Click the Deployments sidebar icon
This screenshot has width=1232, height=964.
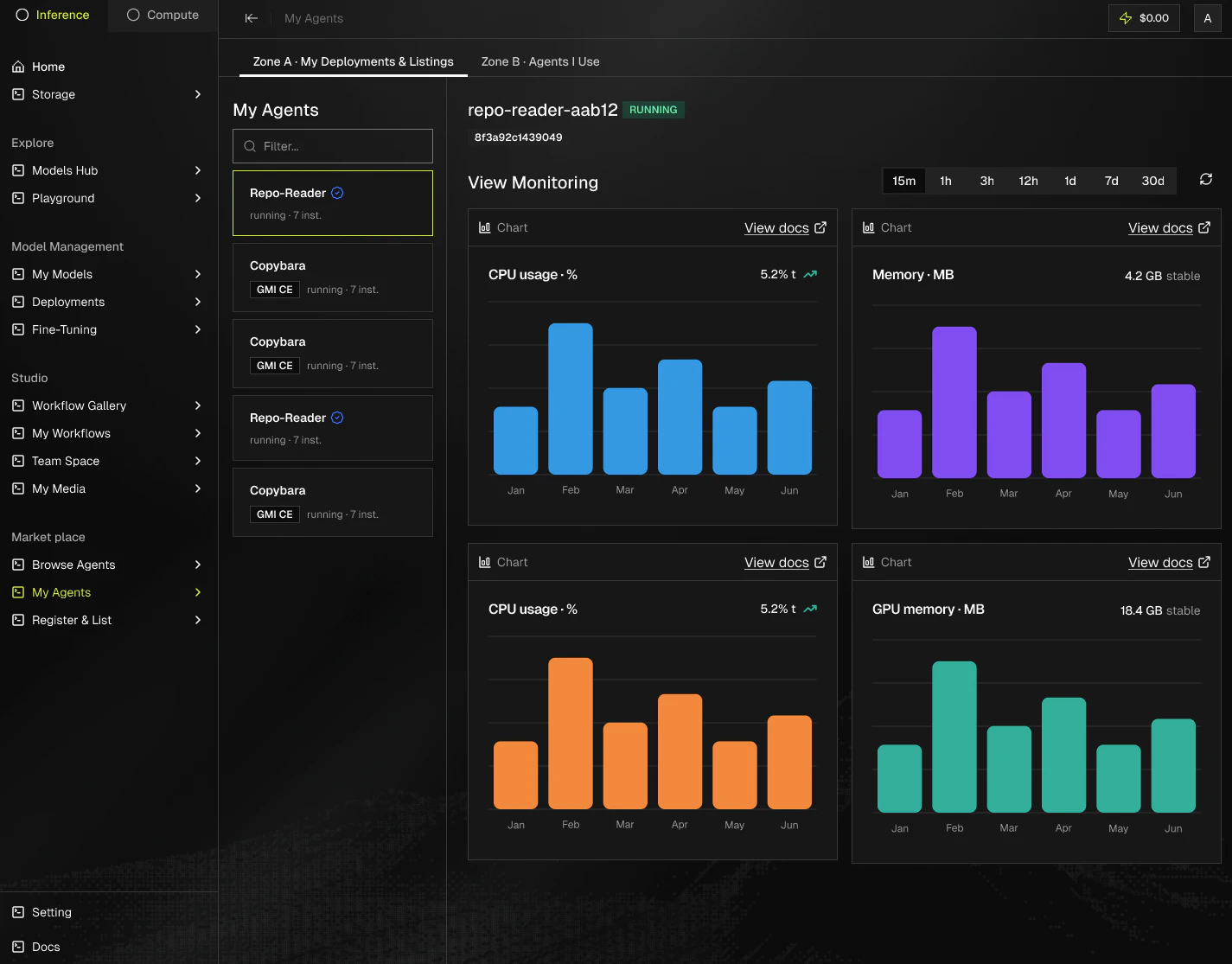(x=18, y=302)
